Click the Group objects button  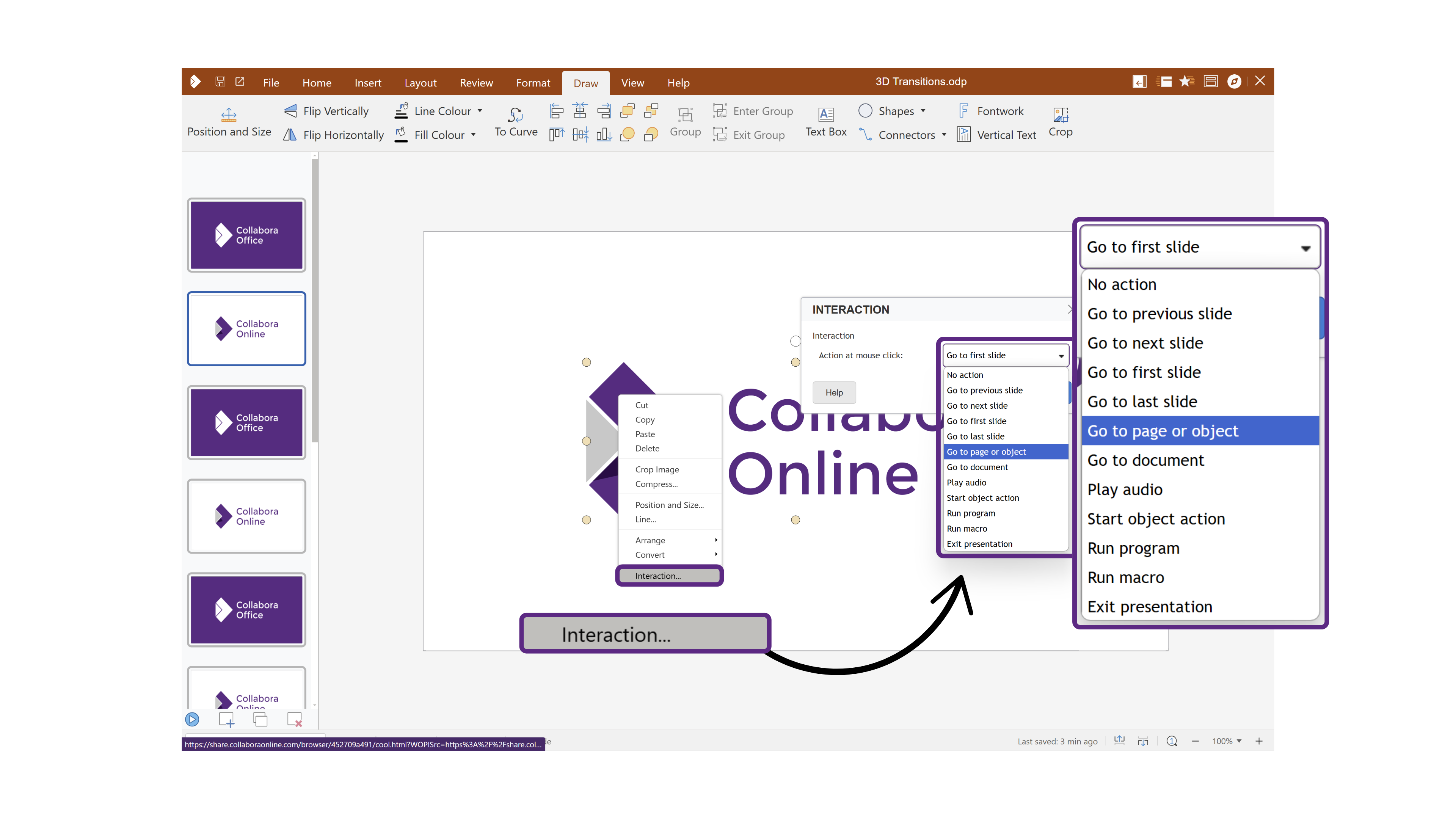[x=685, y=122]
